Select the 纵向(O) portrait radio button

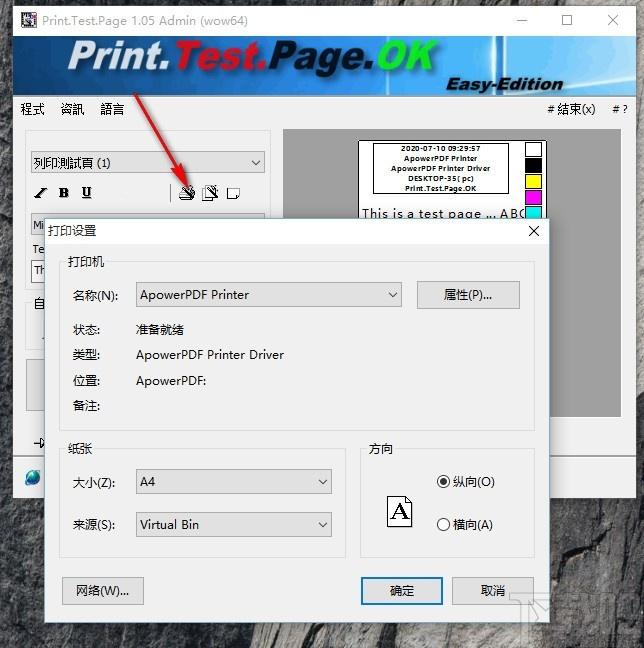click(x=443, y=481)
